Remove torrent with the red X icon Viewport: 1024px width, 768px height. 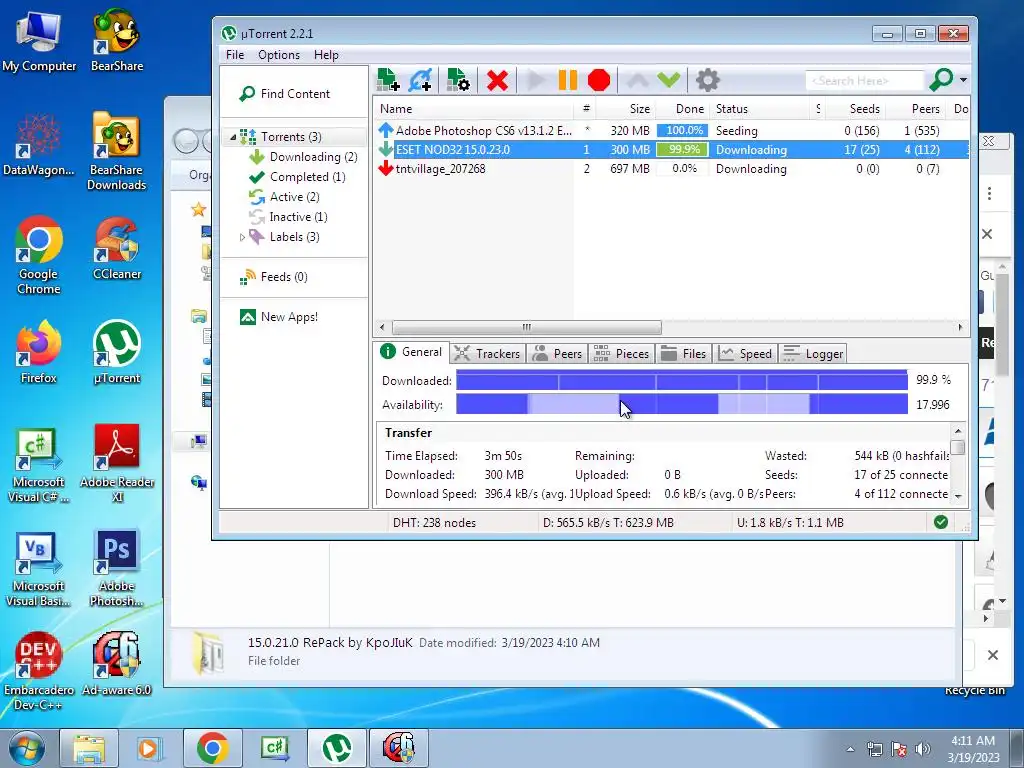(497, 80)
